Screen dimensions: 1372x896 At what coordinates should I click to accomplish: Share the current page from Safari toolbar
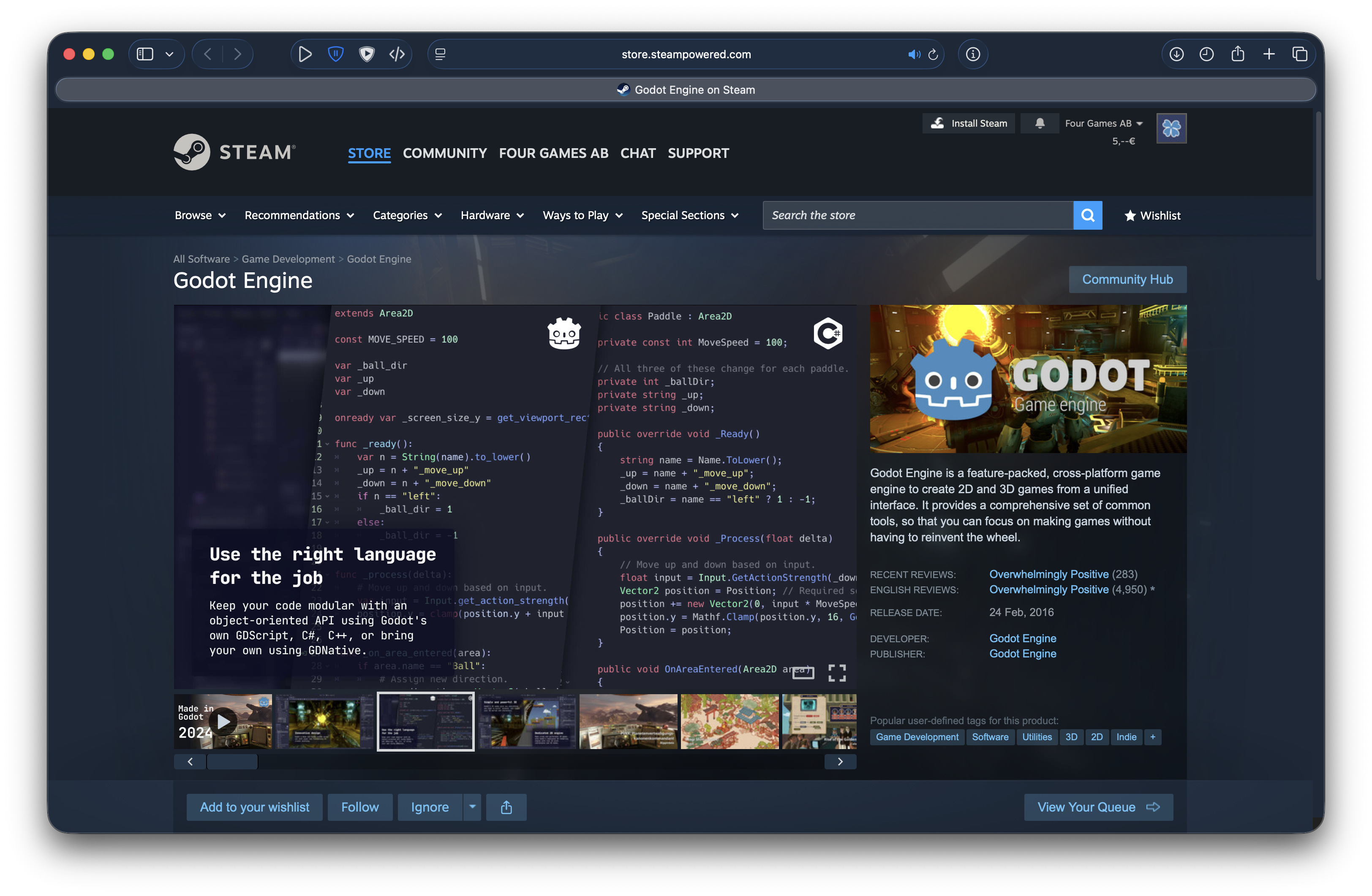1238,54
